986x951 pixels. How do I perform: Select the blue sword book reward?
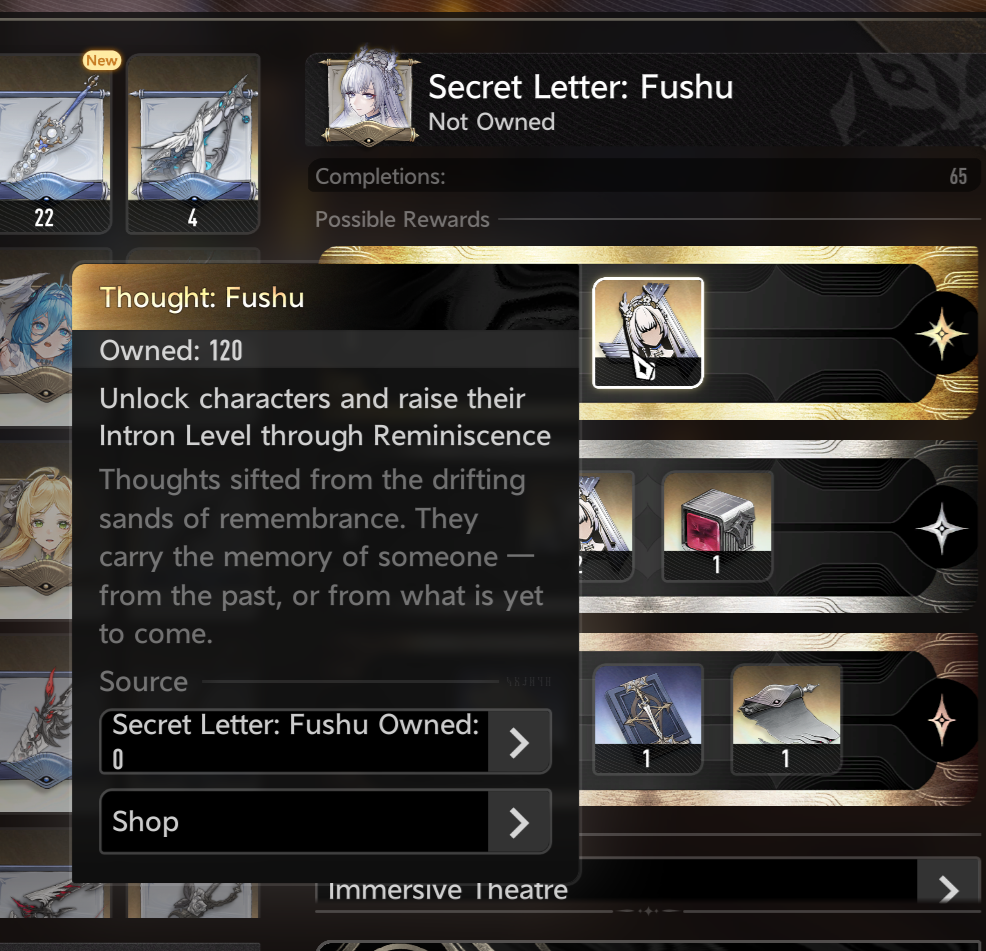[x=648, y=719]
